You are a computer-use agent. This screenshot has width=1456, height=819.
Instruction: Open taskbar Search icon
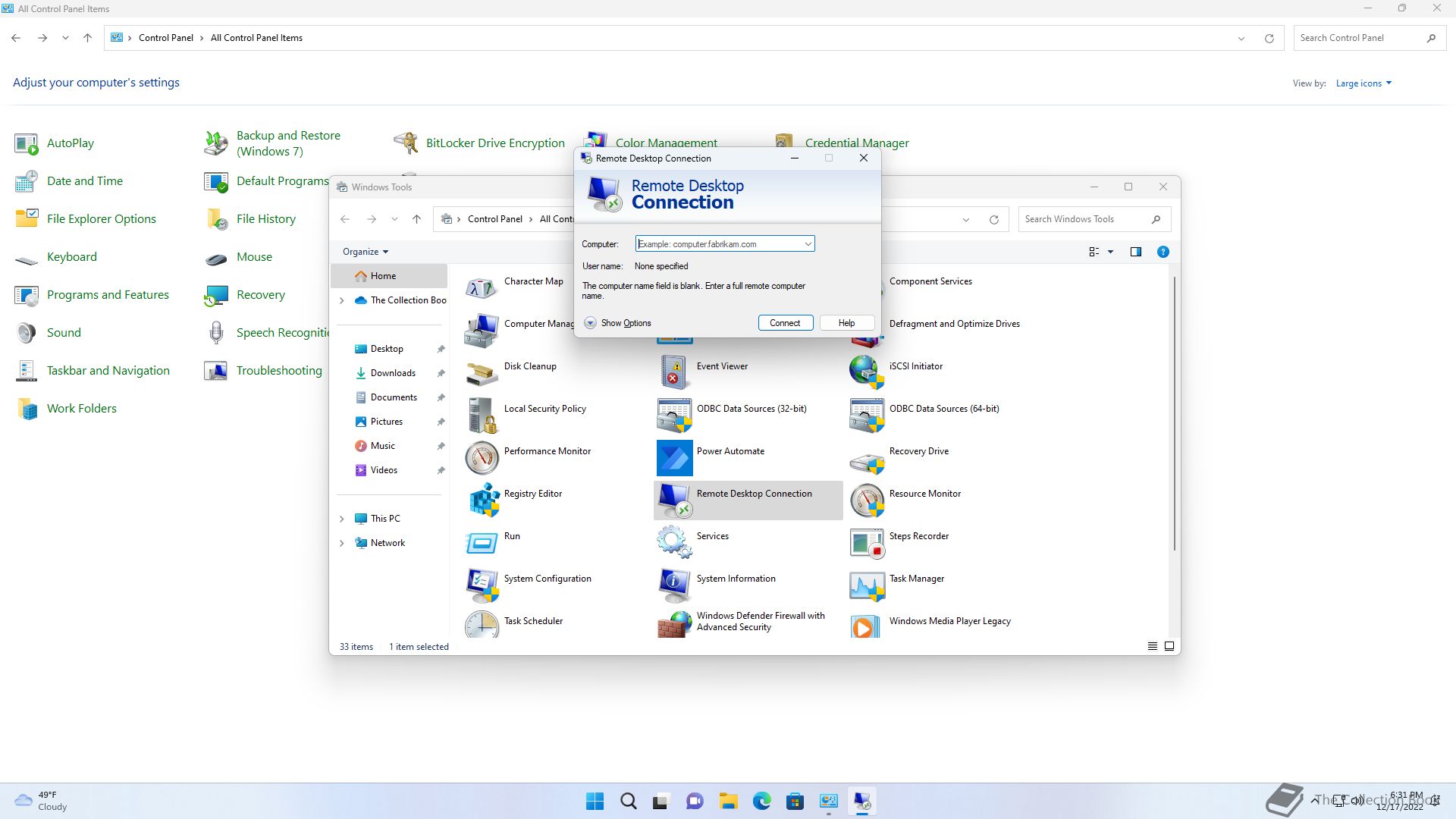pyautogui.click(x=629, y=802)
